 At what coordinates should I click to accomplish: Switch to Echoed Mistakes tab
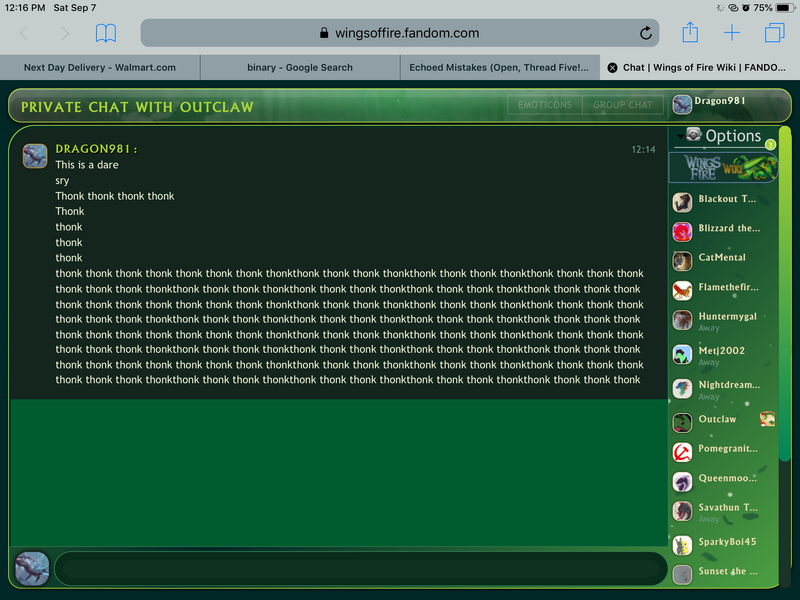[499, 67]
